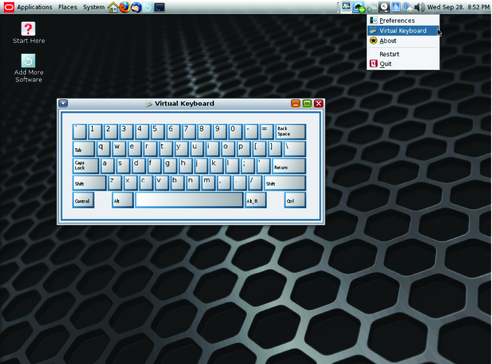492x364 pixels.
Task: Click the p key
Action: pyautogui.click(x=243, y=149)
